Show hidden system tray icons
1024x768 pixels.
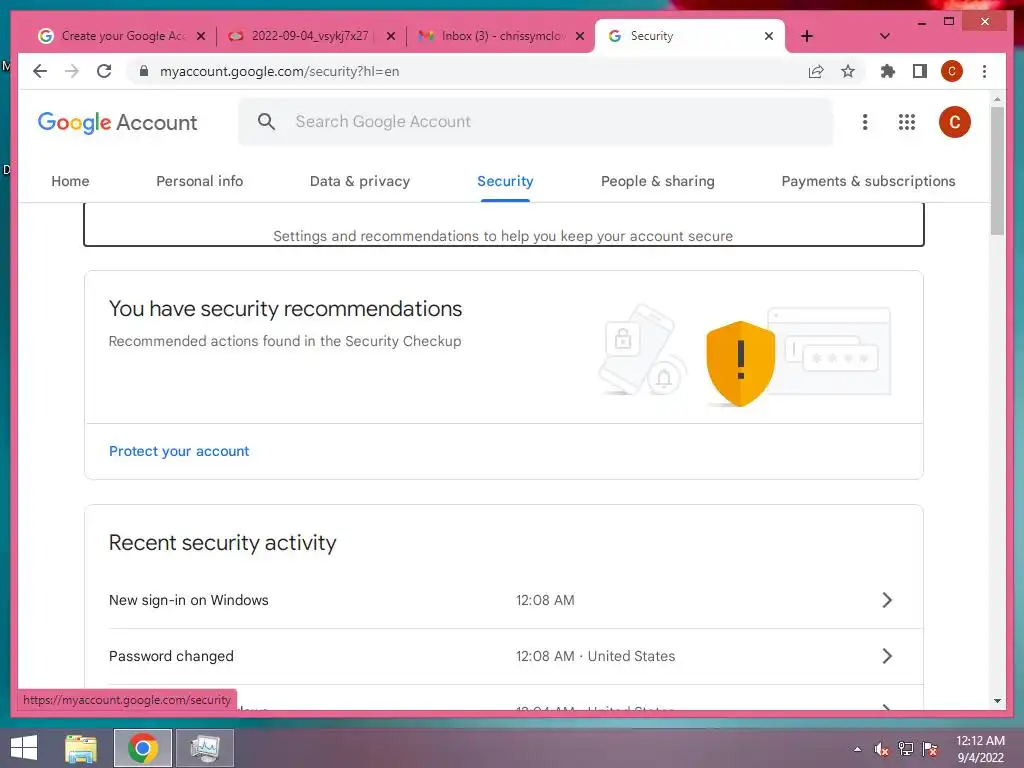coord(857,749)
